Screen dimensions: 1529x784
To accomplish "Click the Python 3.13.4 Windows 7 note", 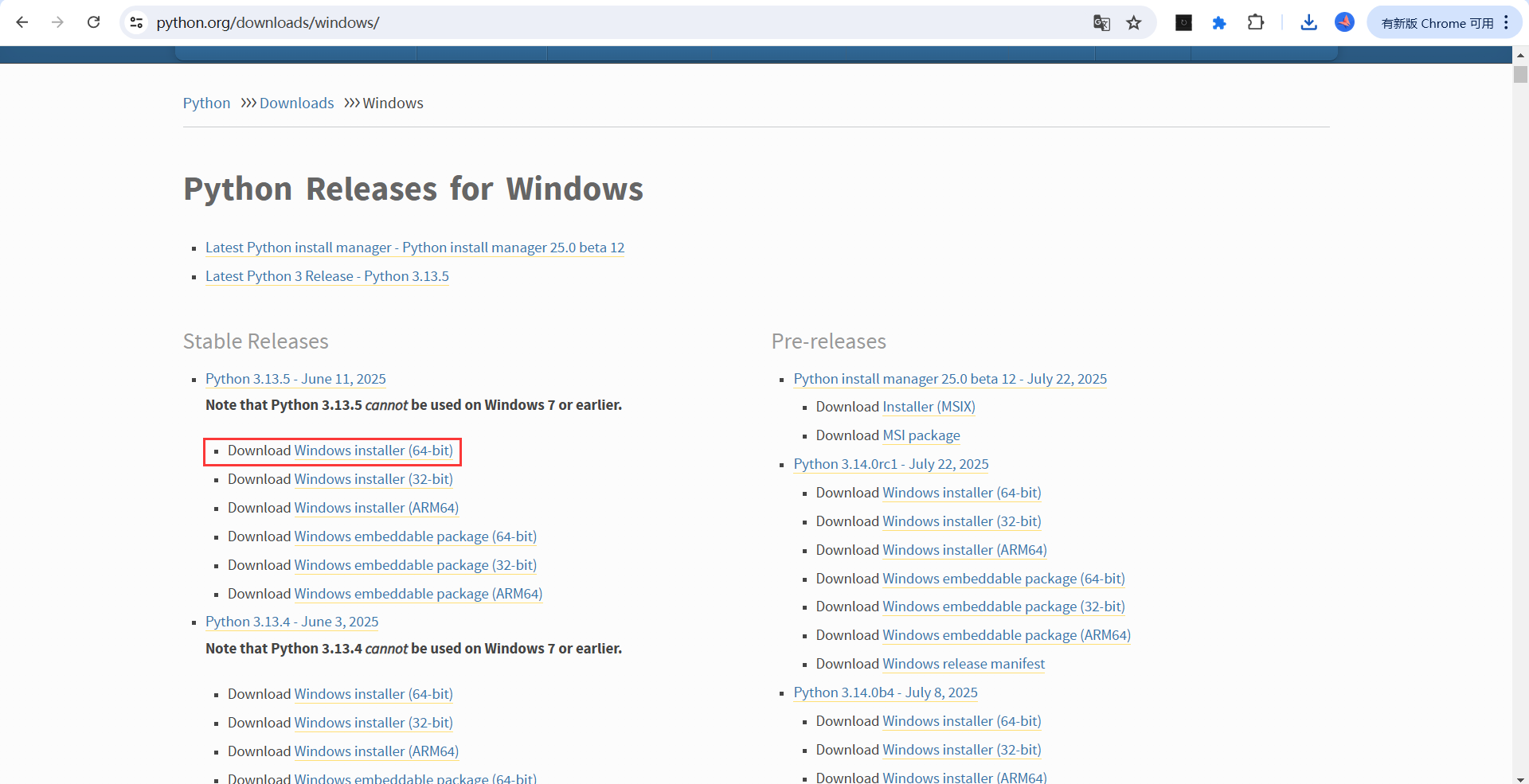I will [x=413, y=649].
